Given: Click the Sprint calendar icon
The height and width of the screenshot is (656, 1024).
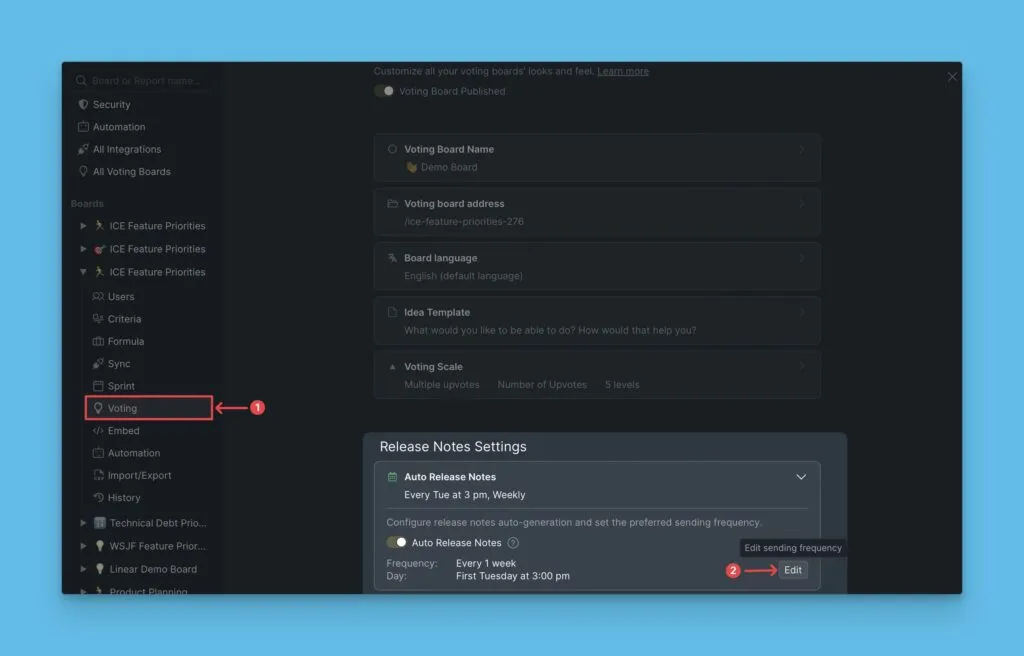Looking at the screenshot, I should [98, 386].
